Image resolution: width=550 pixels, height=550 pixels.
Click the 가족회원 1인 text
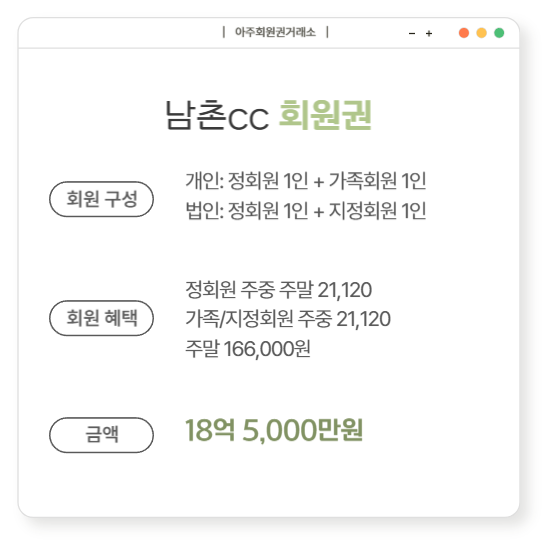[377, 181]
